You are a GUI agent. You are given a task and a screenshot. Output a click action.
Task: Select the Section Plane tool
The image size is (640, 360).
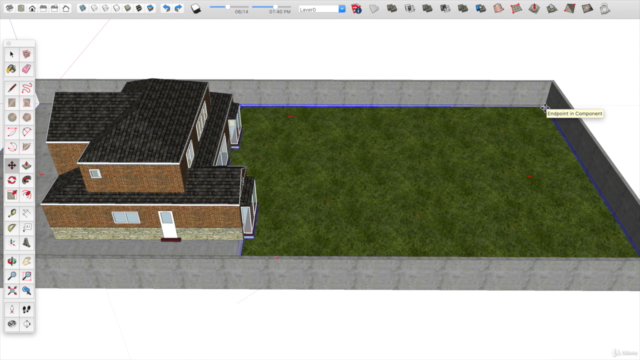[x=27, y=324]
